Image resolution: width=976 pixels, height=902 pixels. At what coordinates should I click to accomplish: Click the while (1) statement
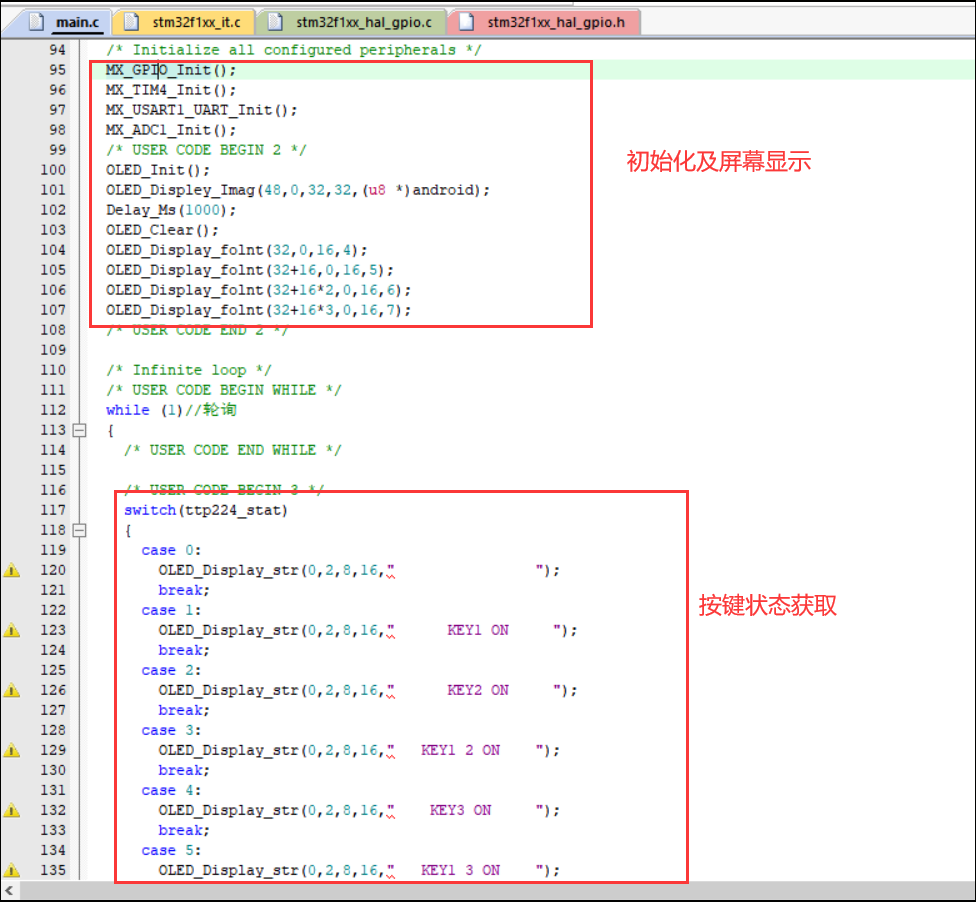coord(144,410)
